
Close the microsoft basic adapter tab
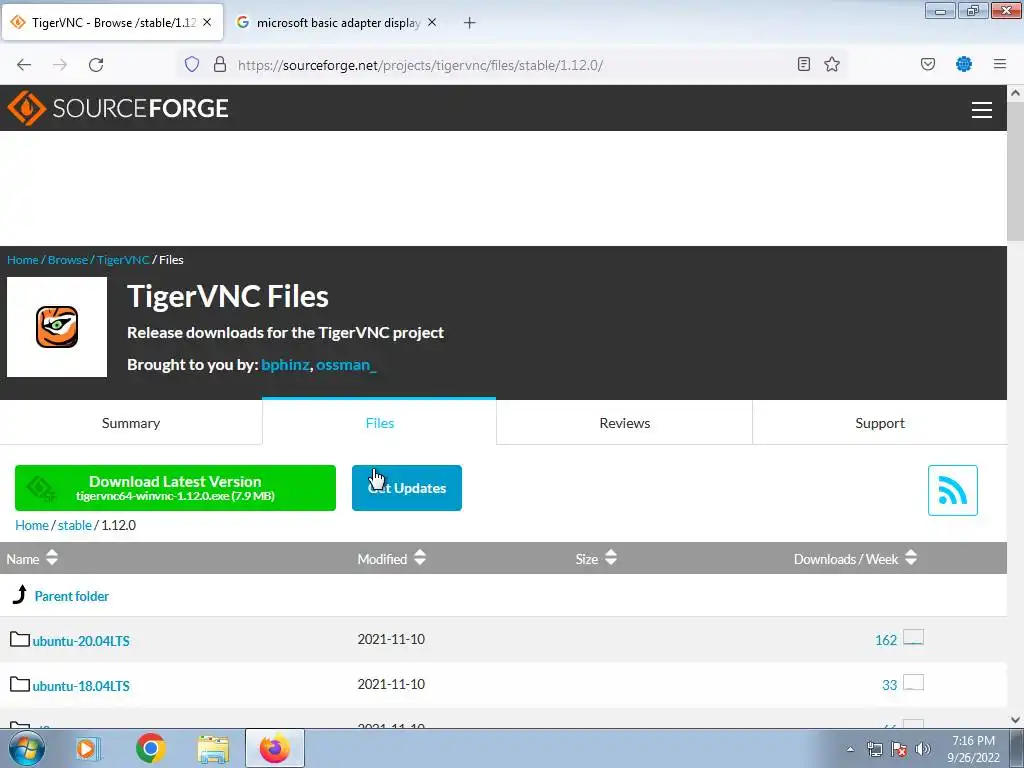(x=432, y=22)
